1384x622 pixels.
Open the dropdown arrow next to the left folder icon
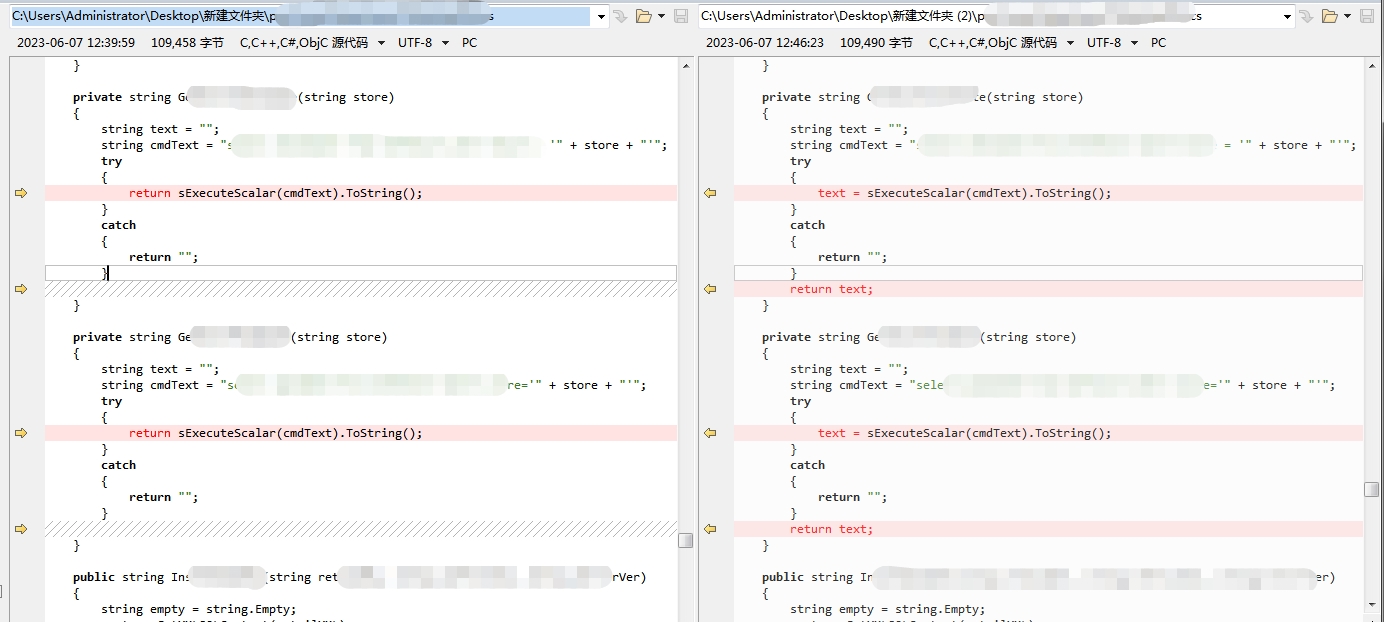point(661,15)
